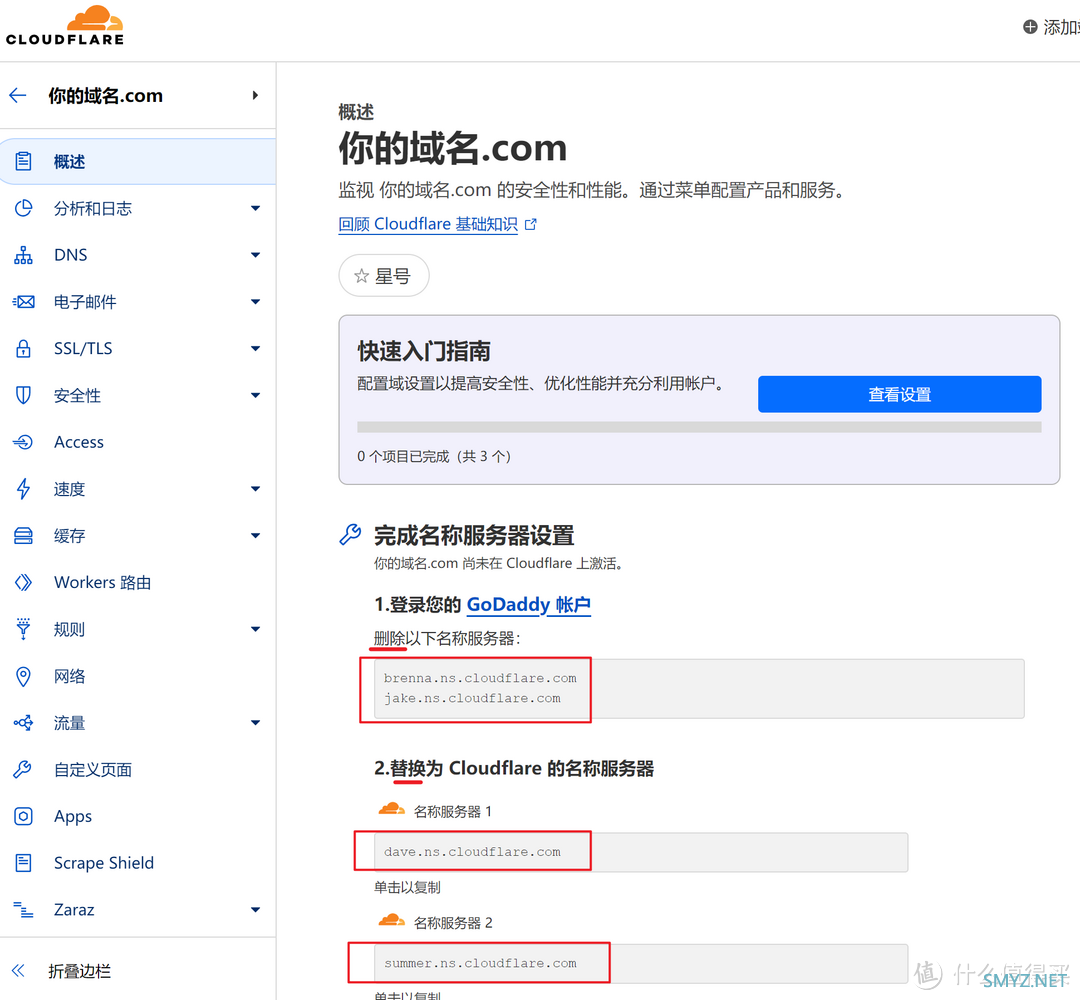Click the 分析和日志 pie chart icon
Screen dimensions: 1080x1000
click(x=23, y=208)
